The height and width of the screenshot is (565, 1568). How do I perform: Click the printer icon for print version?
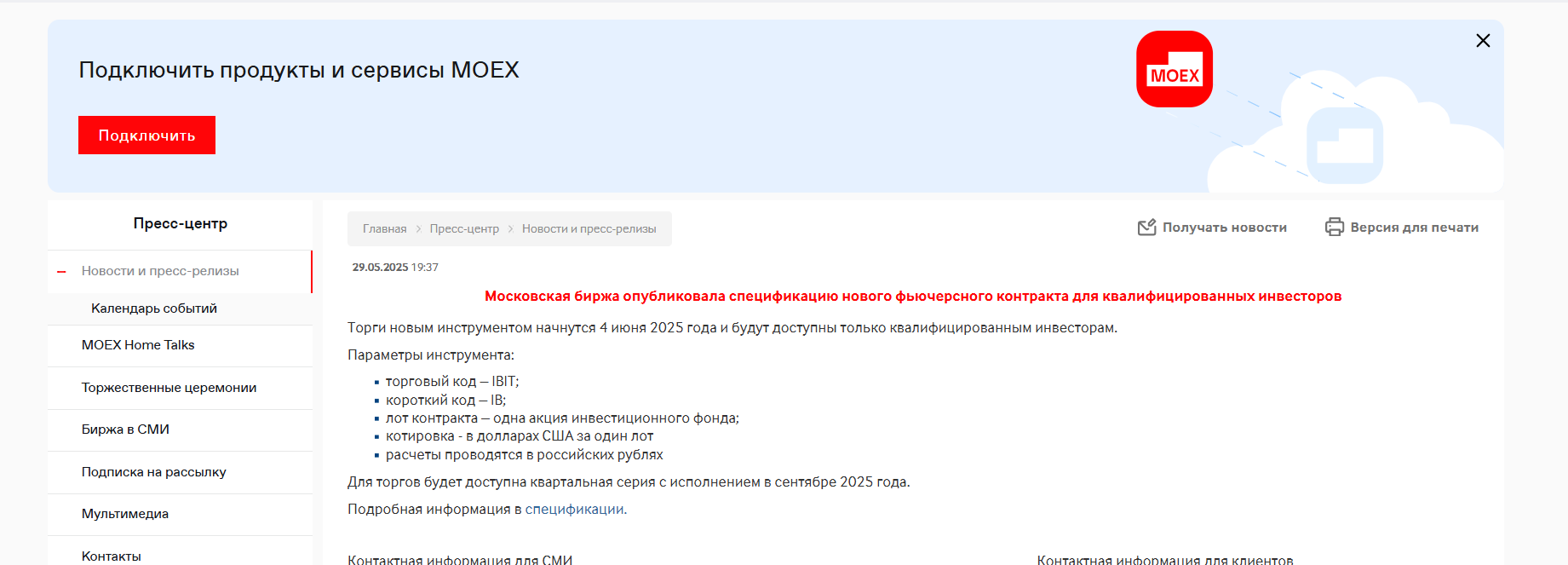click(1335, 228)
